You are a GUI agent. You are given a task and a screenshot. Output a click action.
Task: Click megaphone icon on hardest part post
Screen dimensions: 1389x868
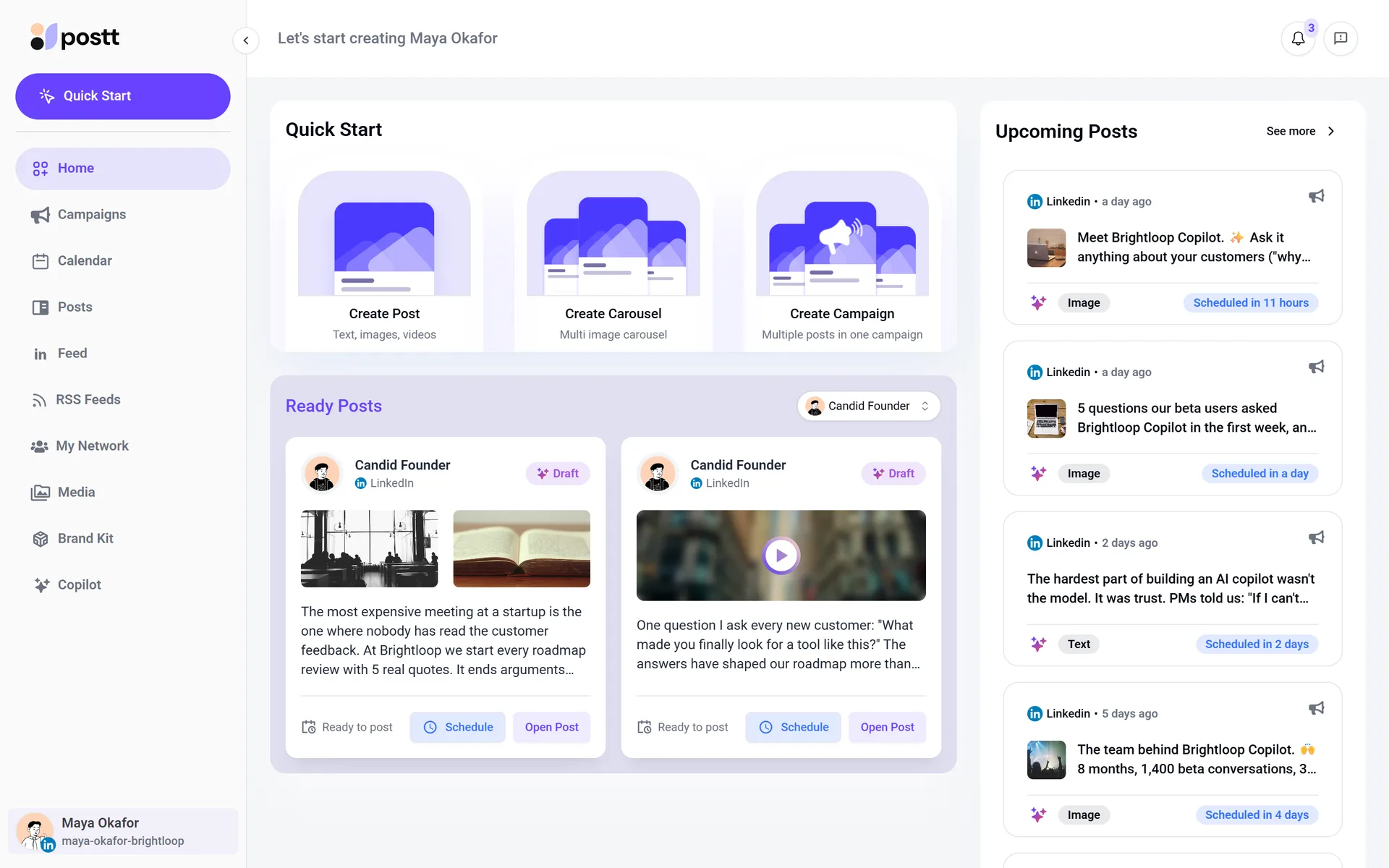click(1316, 538)
